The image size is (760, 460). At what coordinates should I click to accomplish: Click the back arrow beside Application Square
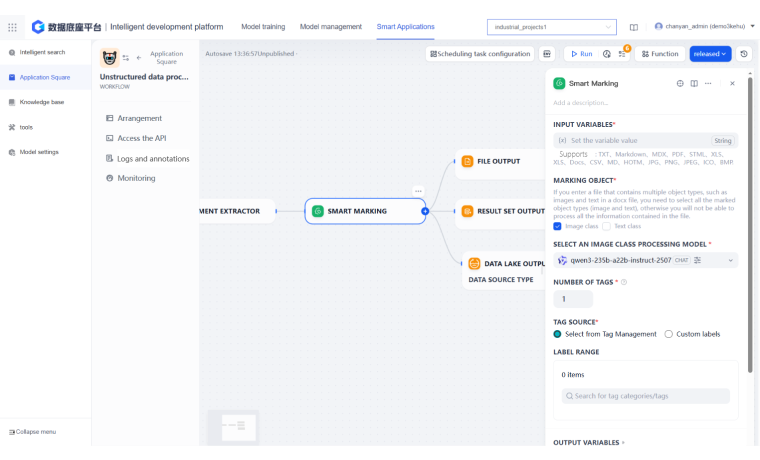[x=139, y=57]
